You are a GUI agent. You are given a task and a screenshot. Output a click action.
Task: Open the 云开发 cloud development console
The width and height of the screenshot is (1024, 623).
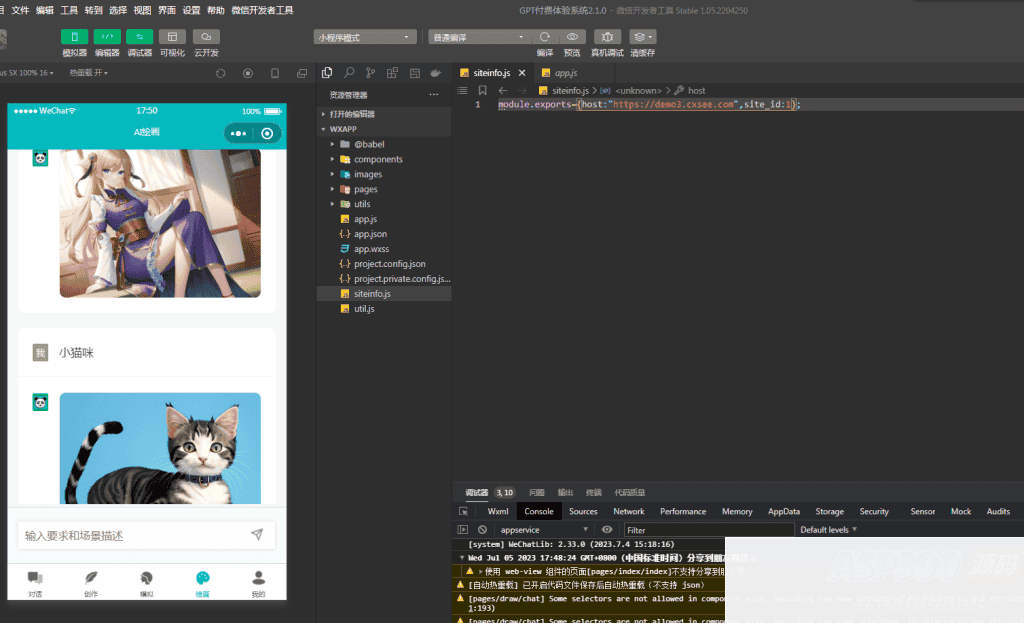click(205, 38)
